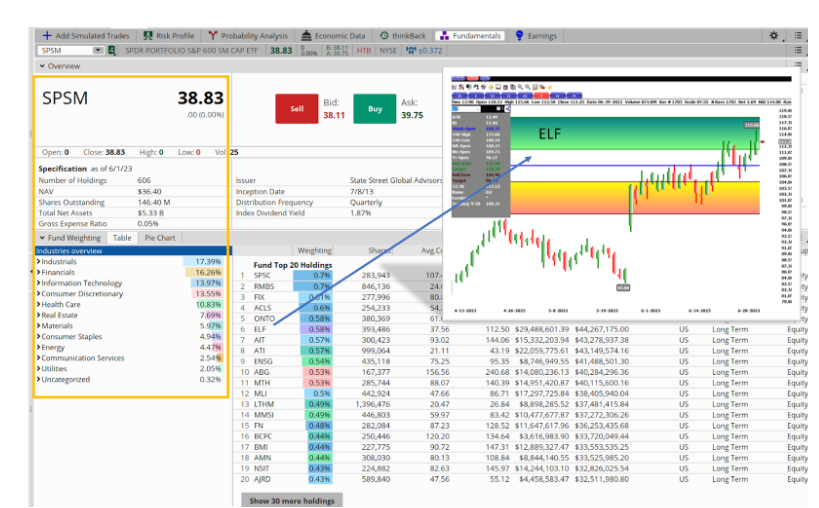Click the Weighting column header
Image resolution: width=819 pixels, height=508 pixels.
(x=314, y=251)
